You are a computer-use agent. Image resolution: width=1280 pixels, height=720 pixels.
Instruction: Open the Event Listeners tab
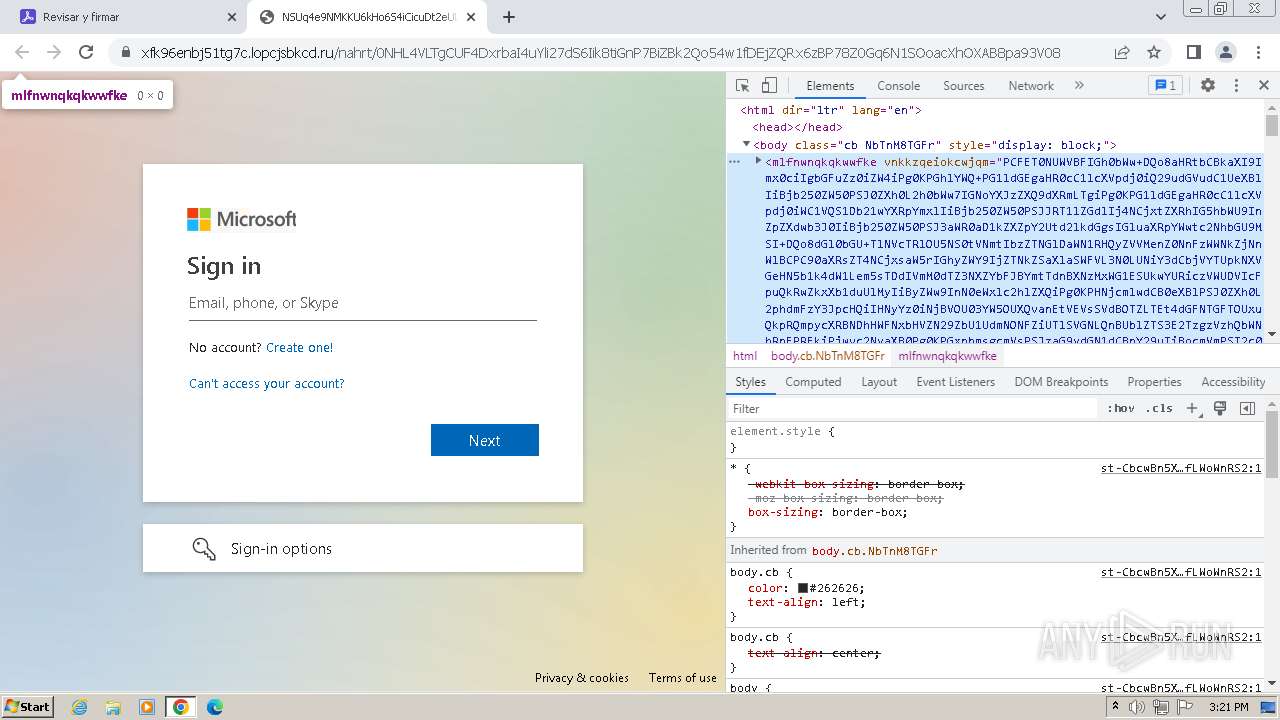click(955, 382)
